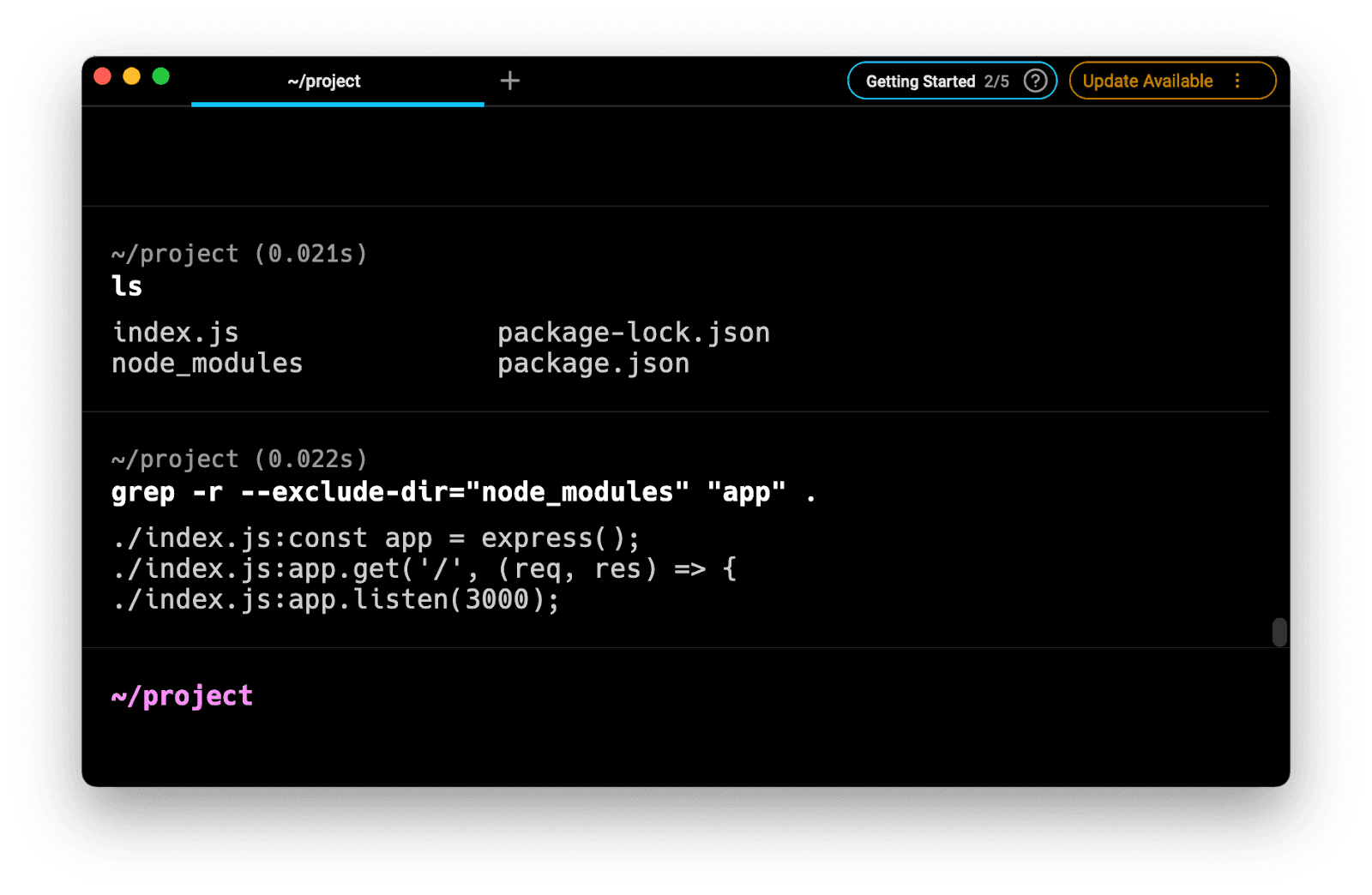Maximize the window using the green button
1372x895 pixels.
[160, 76]
